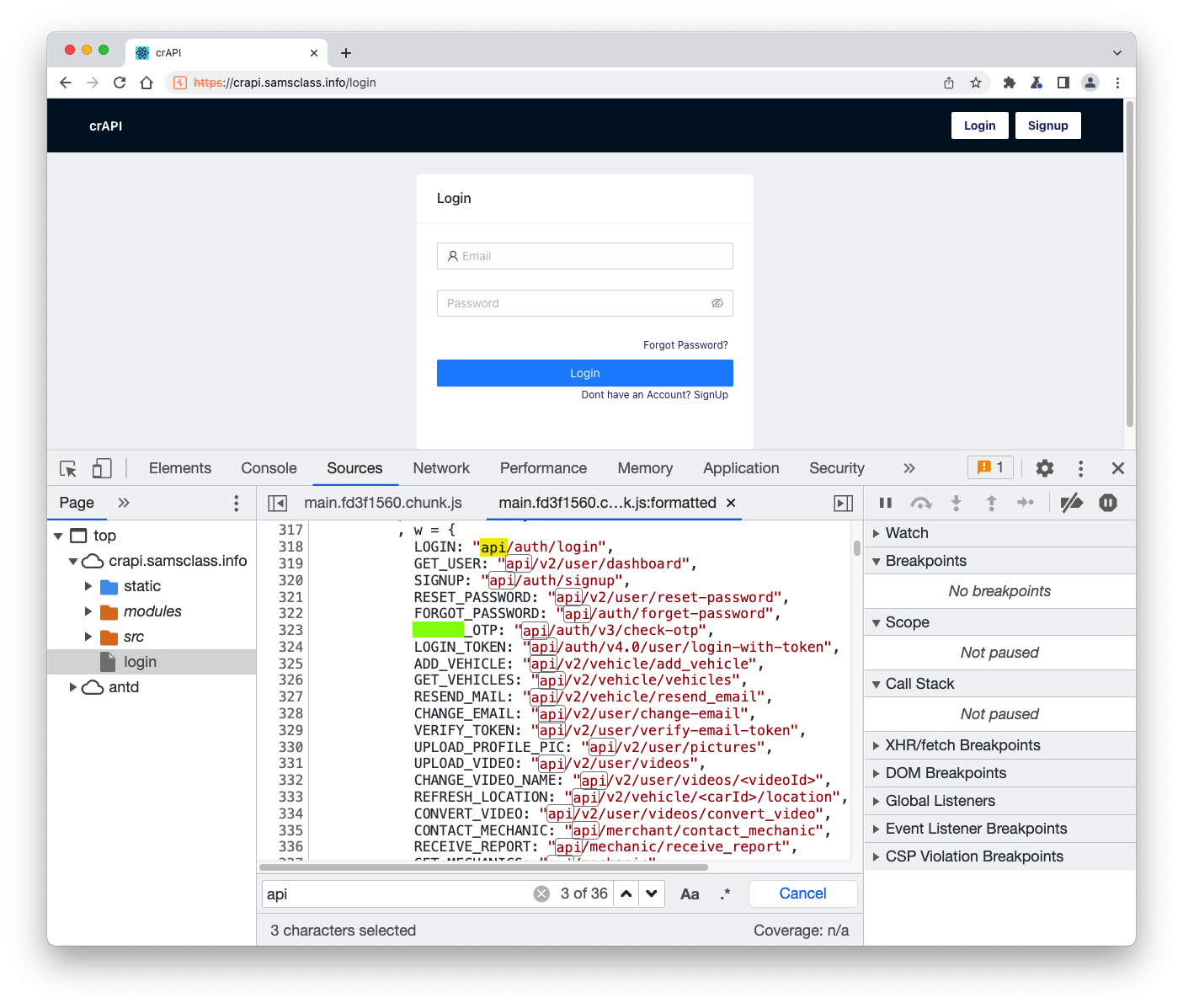Image resolution: width=1183 pixels, height=1008 pixels.
Task: Open a new browser tab
Action: tap(346, 53)
